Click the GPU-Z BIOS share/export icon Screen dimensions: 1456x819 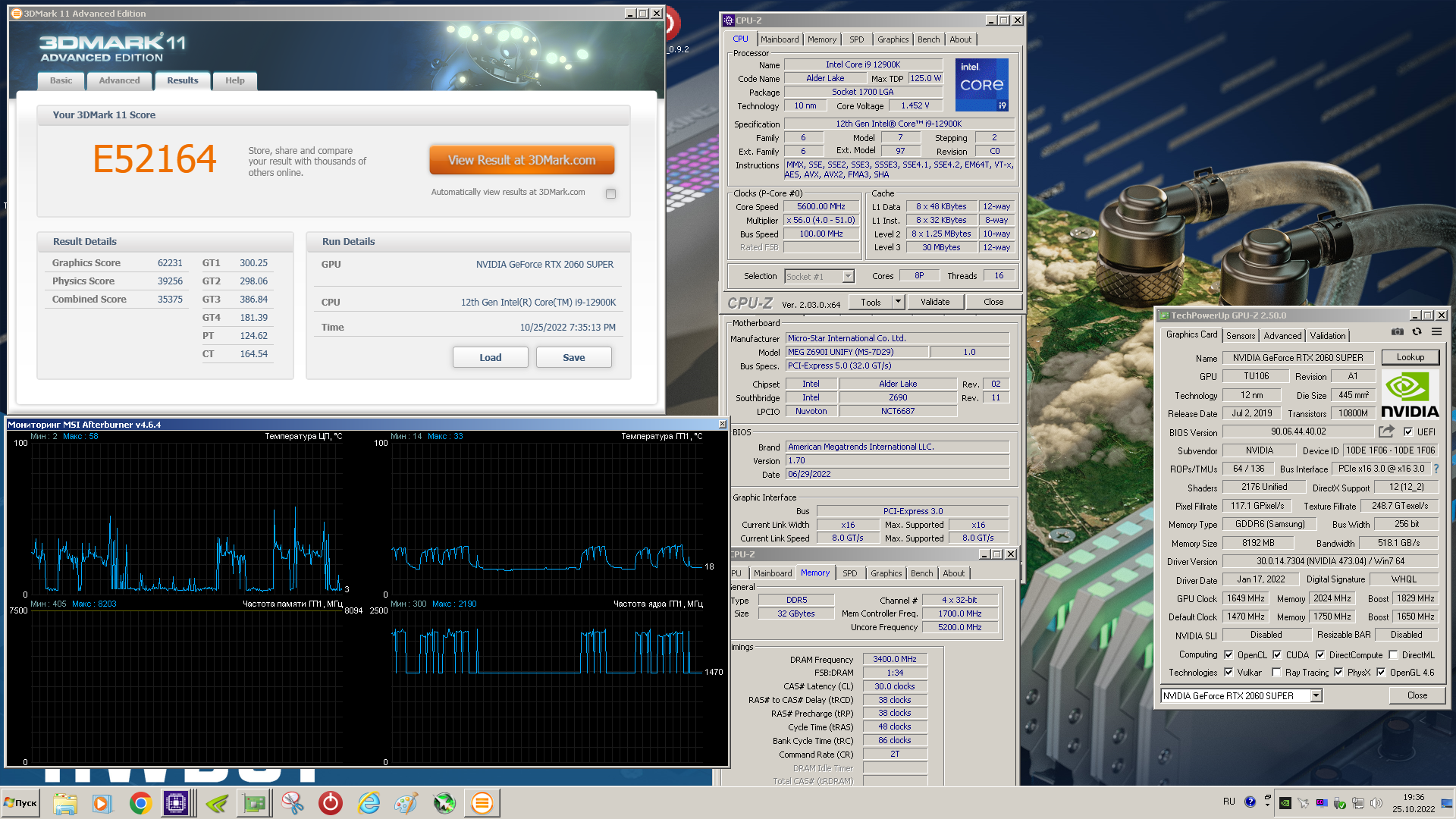[1386, 431]
